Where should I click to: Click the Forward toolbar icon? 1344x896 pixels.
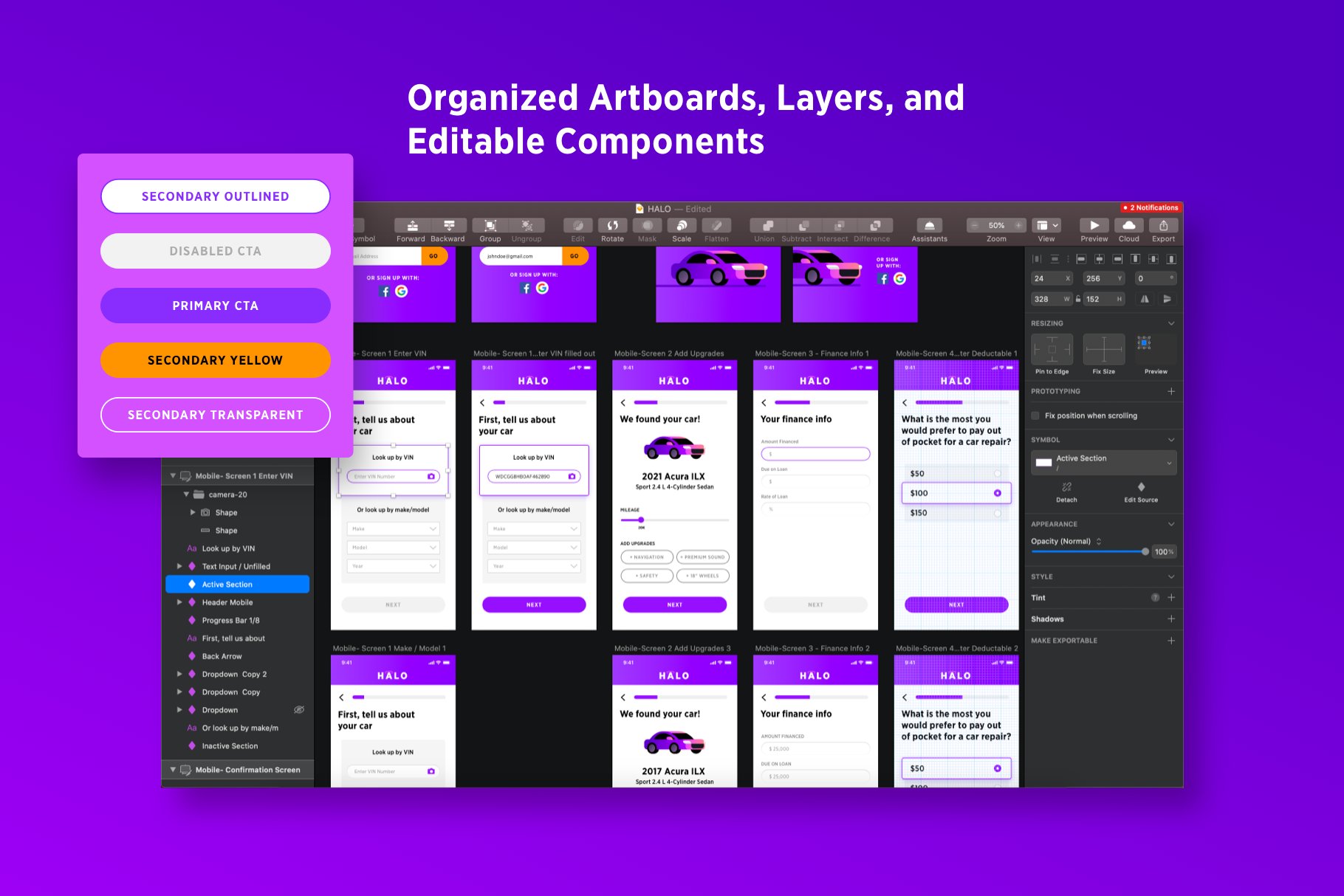[412, 226]
